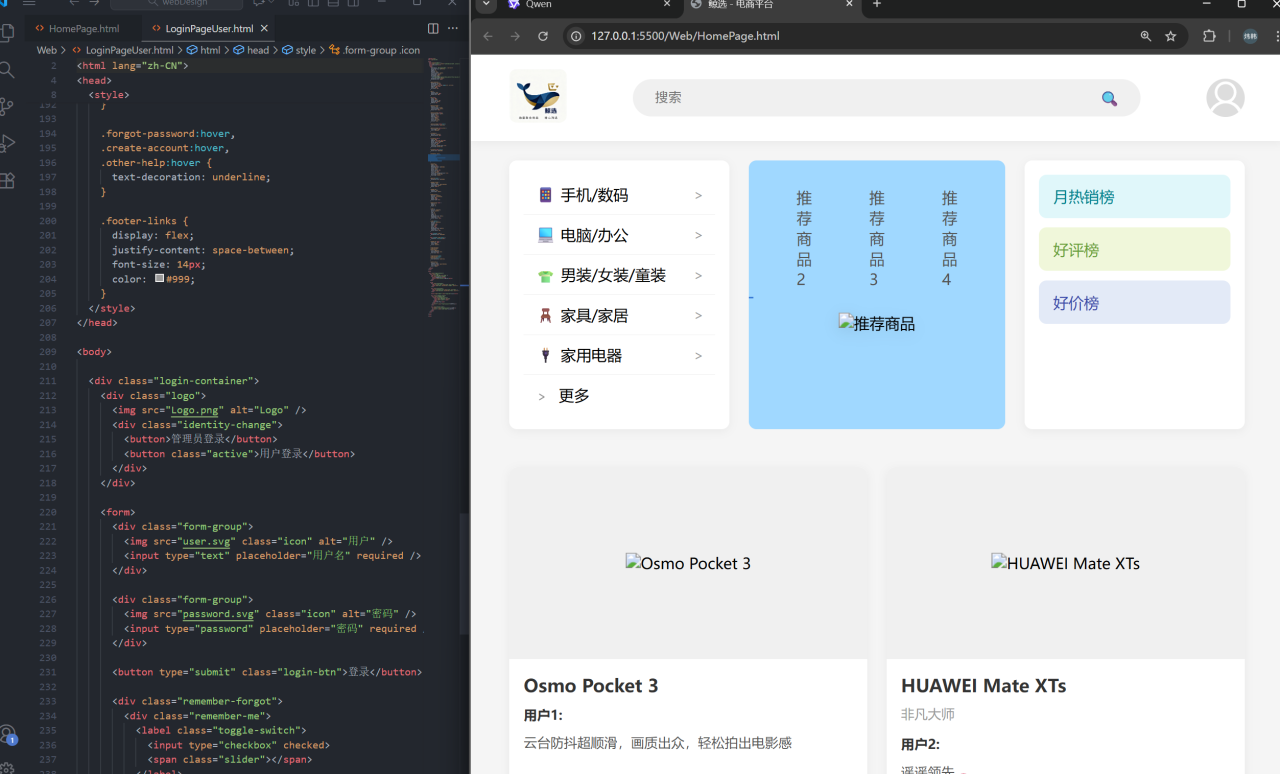Click 推荐商品2 carousel item
The height and width of the screenshot is (774, 1280).
pyautogui.click(x=804, y=239)
